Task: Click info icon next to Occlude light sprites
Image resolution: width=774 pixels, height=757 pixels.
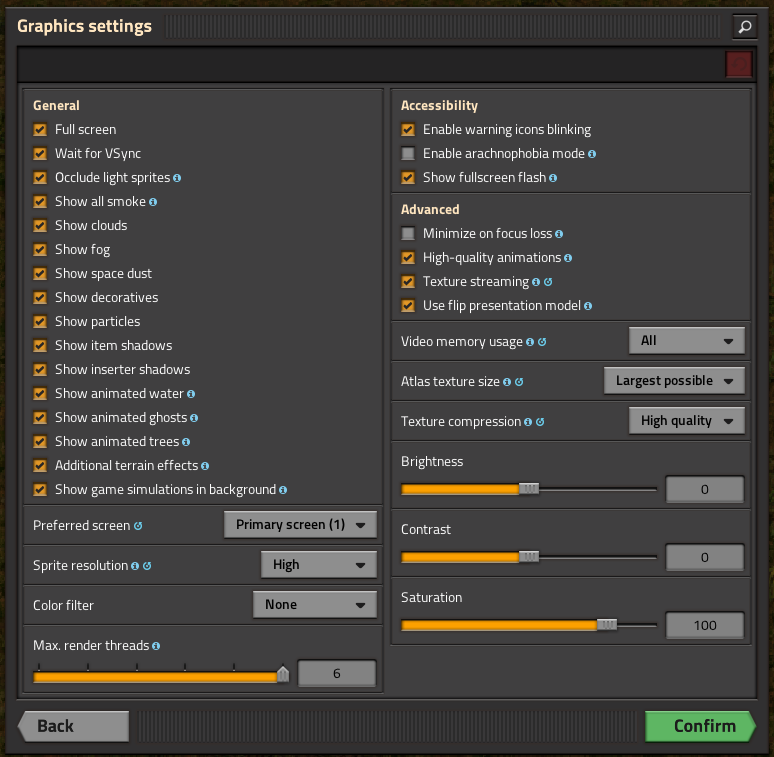Action: (x=177, y=178)
